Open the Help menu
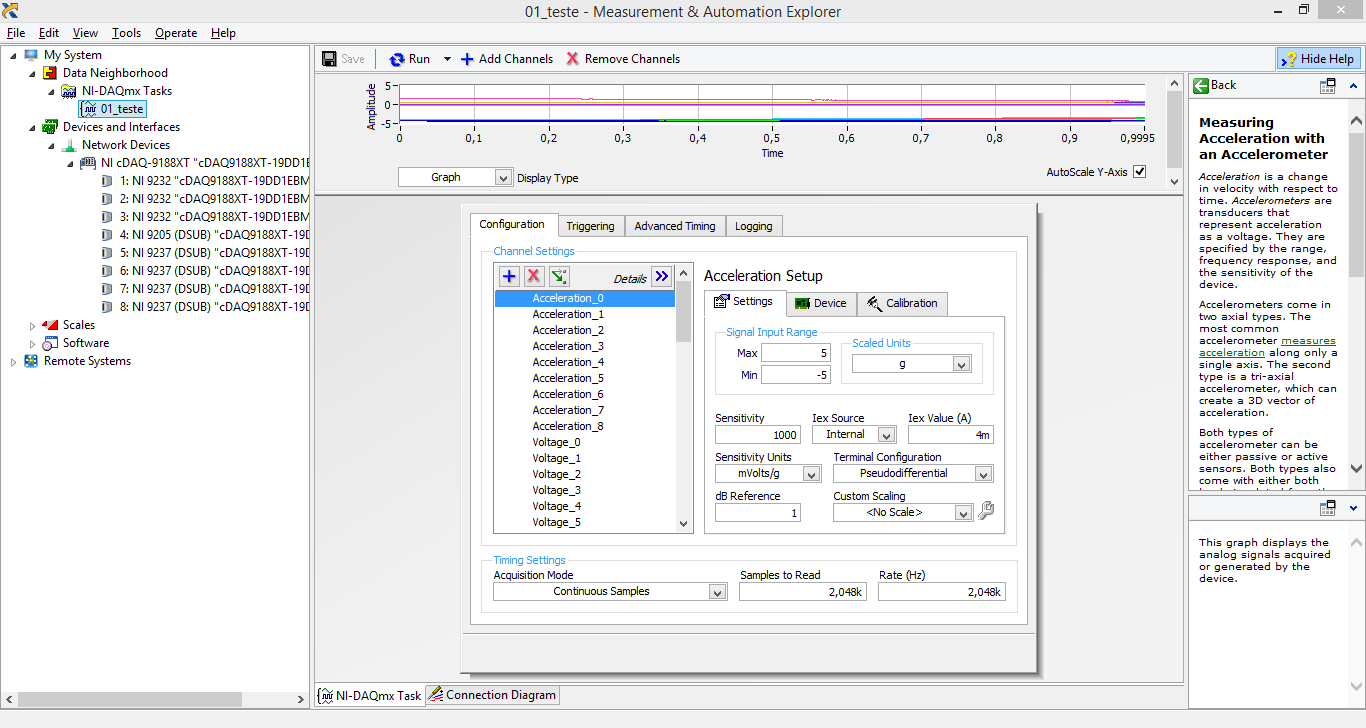Viewport: 1366px width, 728px height. tap(223, 33)
